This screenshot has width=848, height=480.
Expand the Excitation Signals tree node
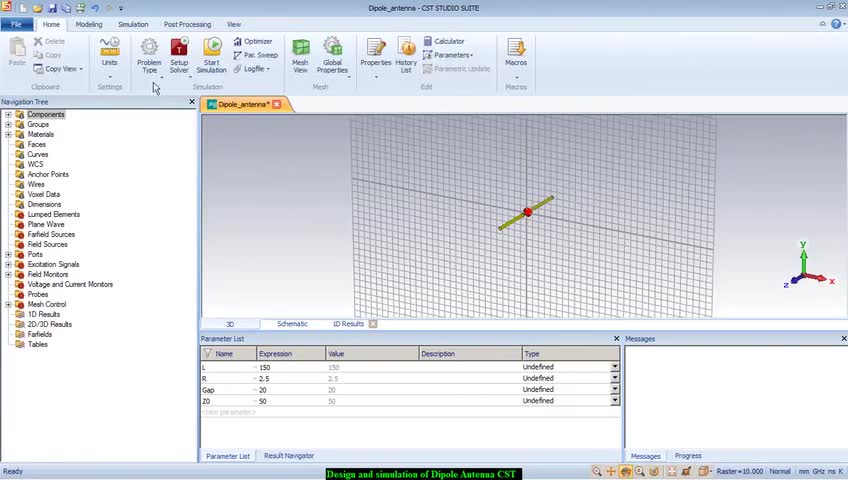8,264
